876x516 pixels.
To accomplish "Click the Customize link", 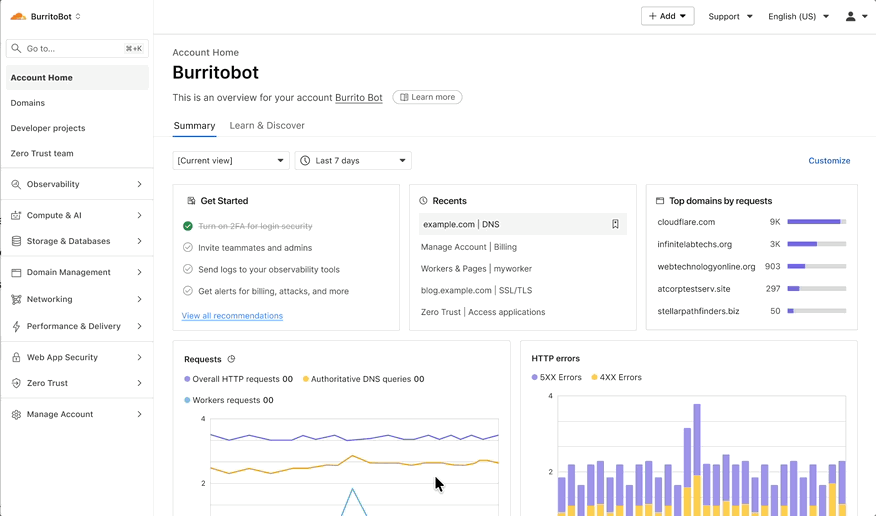I will pyautogui.click(x=829, y=161).
